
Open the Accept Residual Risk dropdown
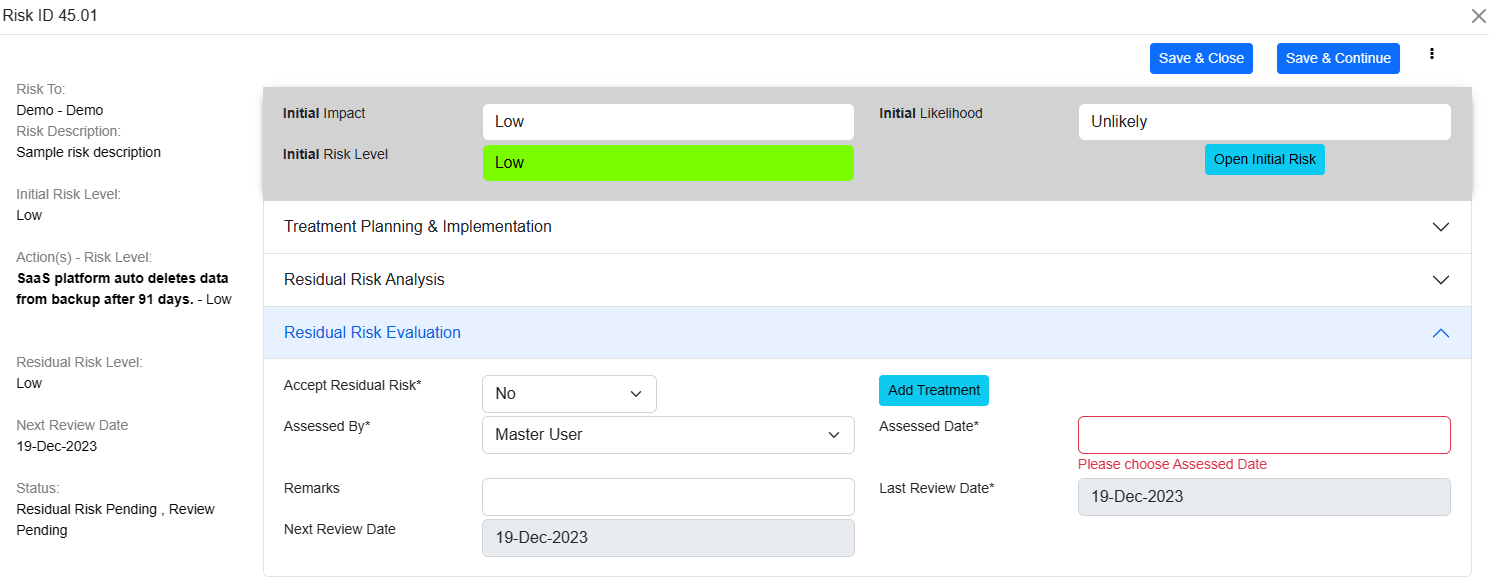(x=568, y=394)
